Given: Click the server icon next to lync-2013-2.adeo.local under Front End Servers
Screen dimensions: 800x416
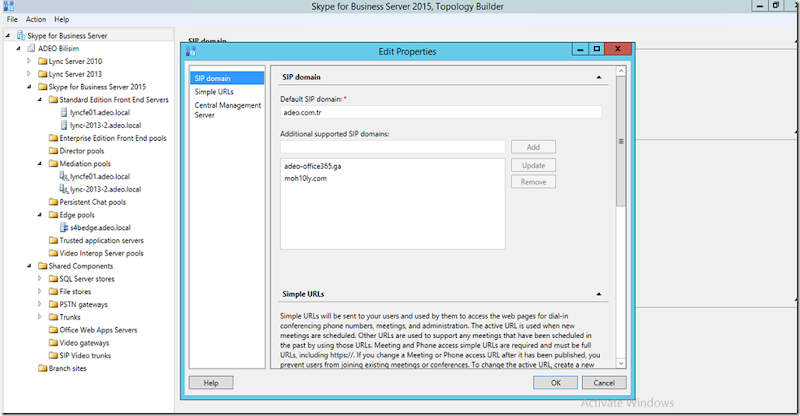Looking at the screenshot, I should (x=64, y=125).
